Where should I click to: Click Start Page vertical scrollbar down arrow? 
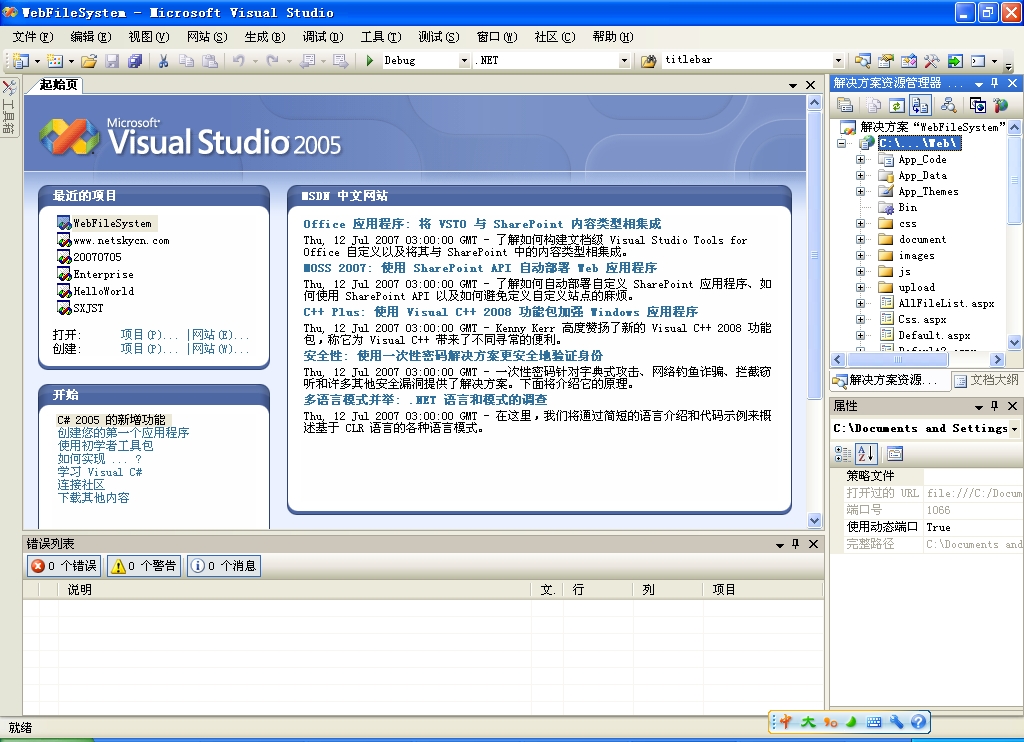[x=814, y=521]
